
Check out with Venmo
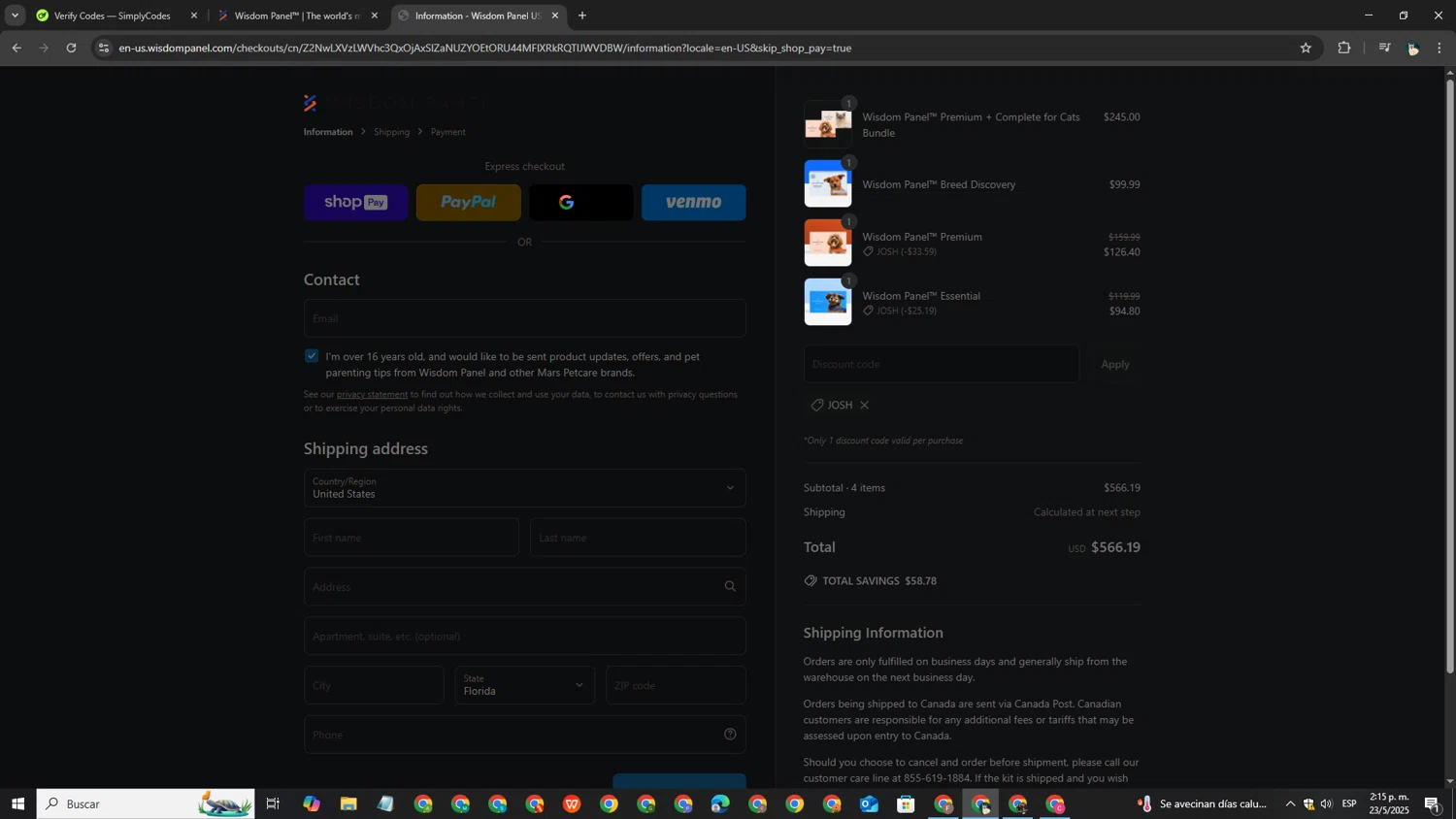pyautogui.click(x=694, y=203)
